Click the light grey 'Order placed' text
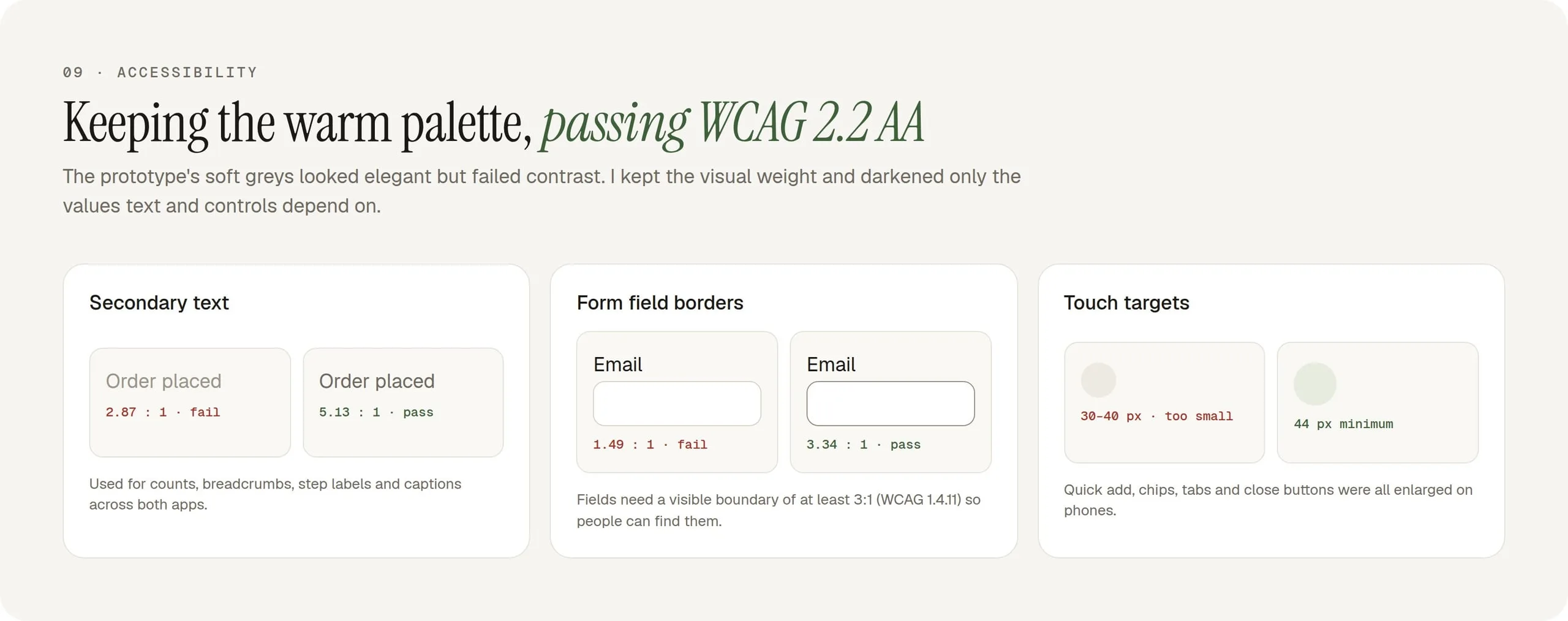The image size is (1568, 621). click(164, 381)
